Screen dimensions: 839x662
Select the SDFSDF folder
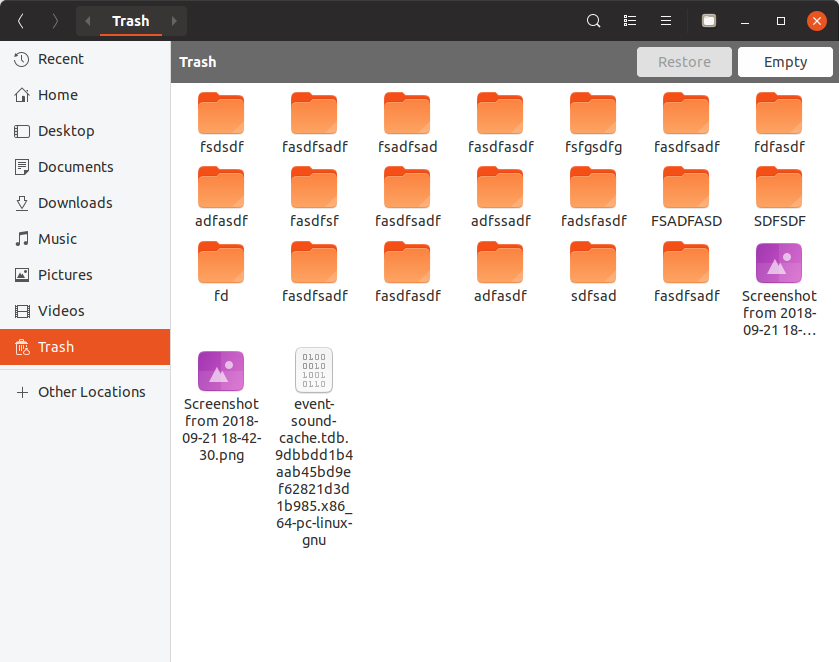tap(779, 197)
